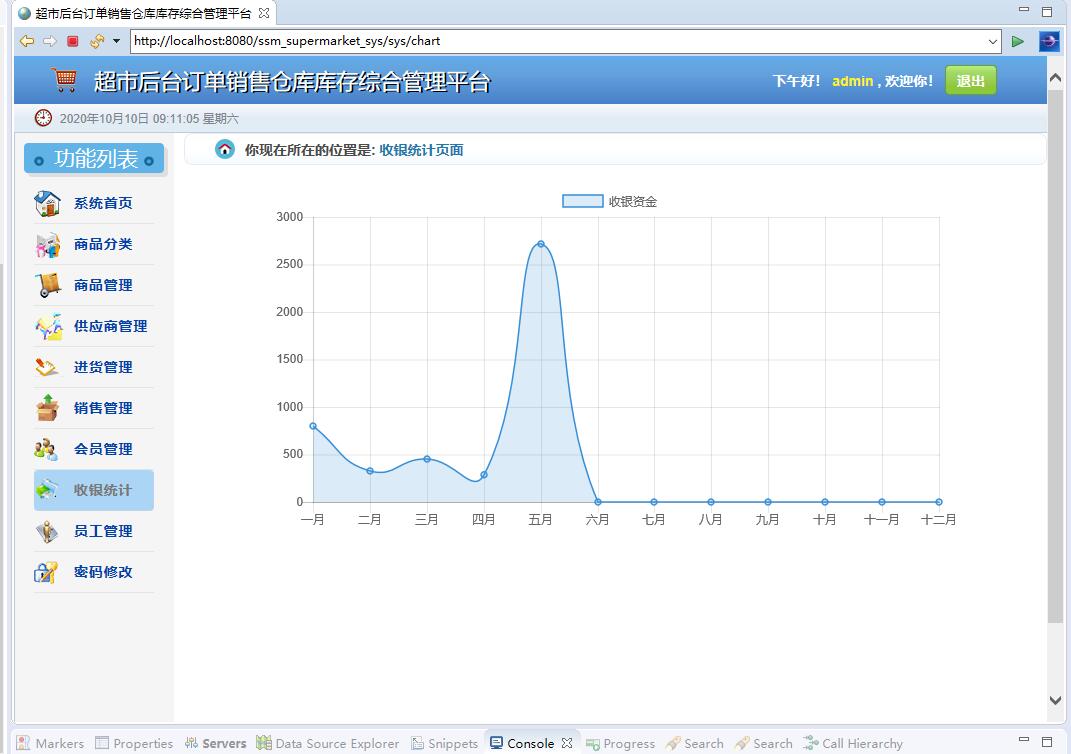Open the URL history dropdown arrow

click(993, 41)
